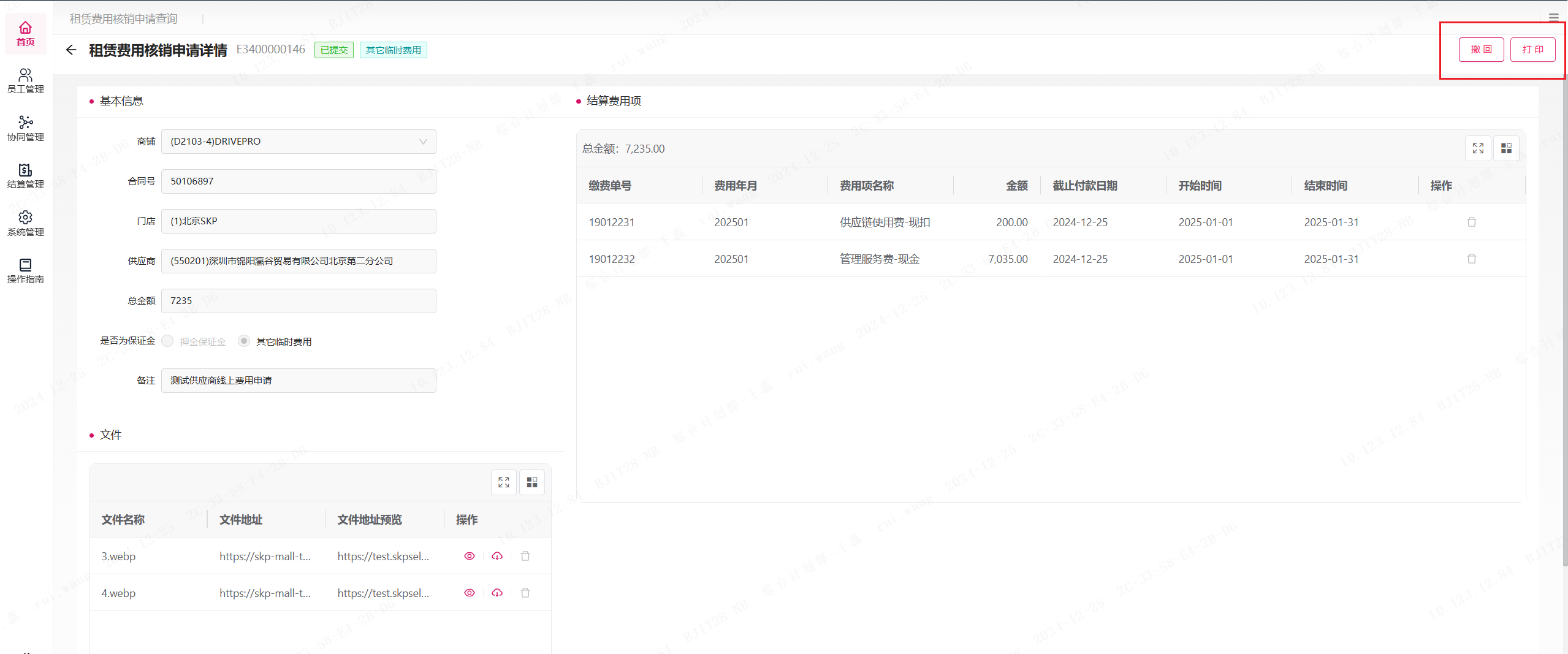Open 员工管理 in the sidebar
The image size is (1568, 654).
pyautogui.click(x=25, y=81)
